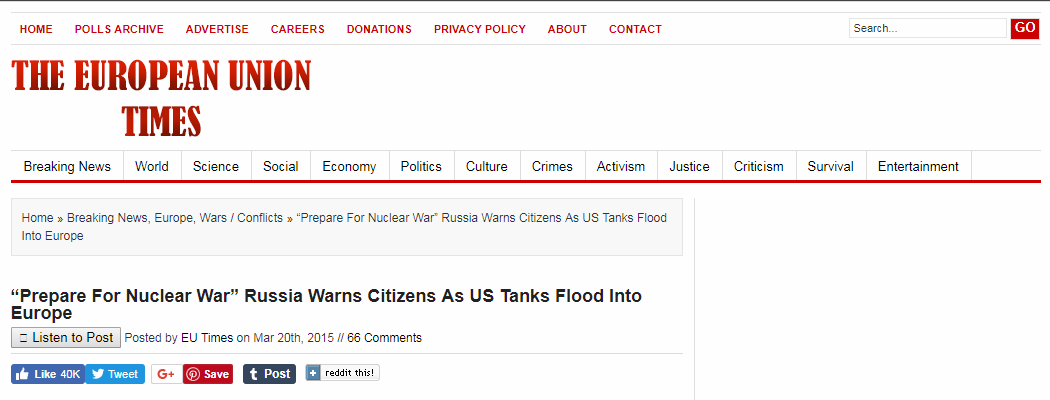Save the article to Pinterest
This screenshot has height=400, width=1050.
(208, 374)
